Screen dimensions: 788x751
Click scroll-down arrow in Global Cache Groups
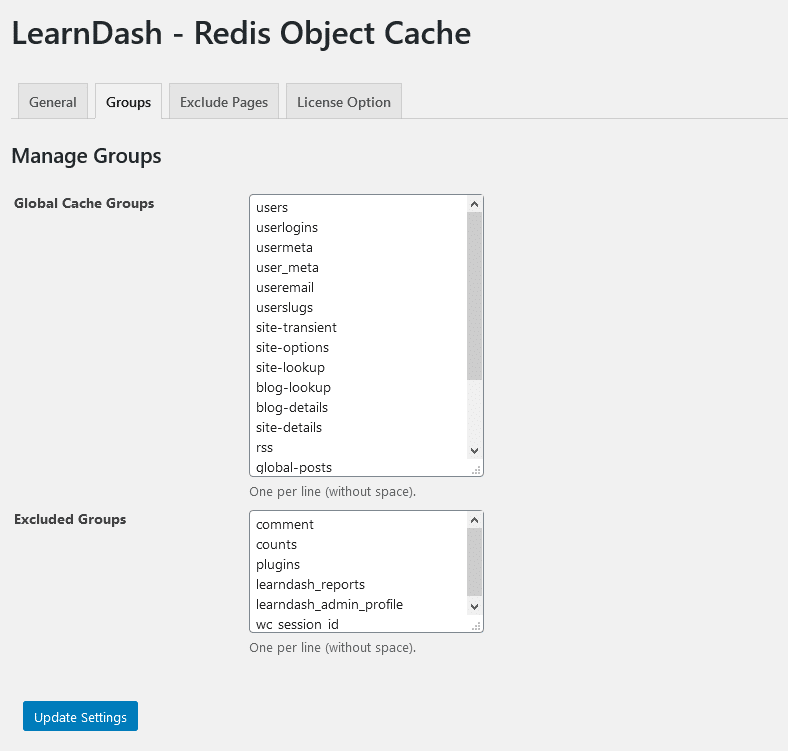[474, 450]
